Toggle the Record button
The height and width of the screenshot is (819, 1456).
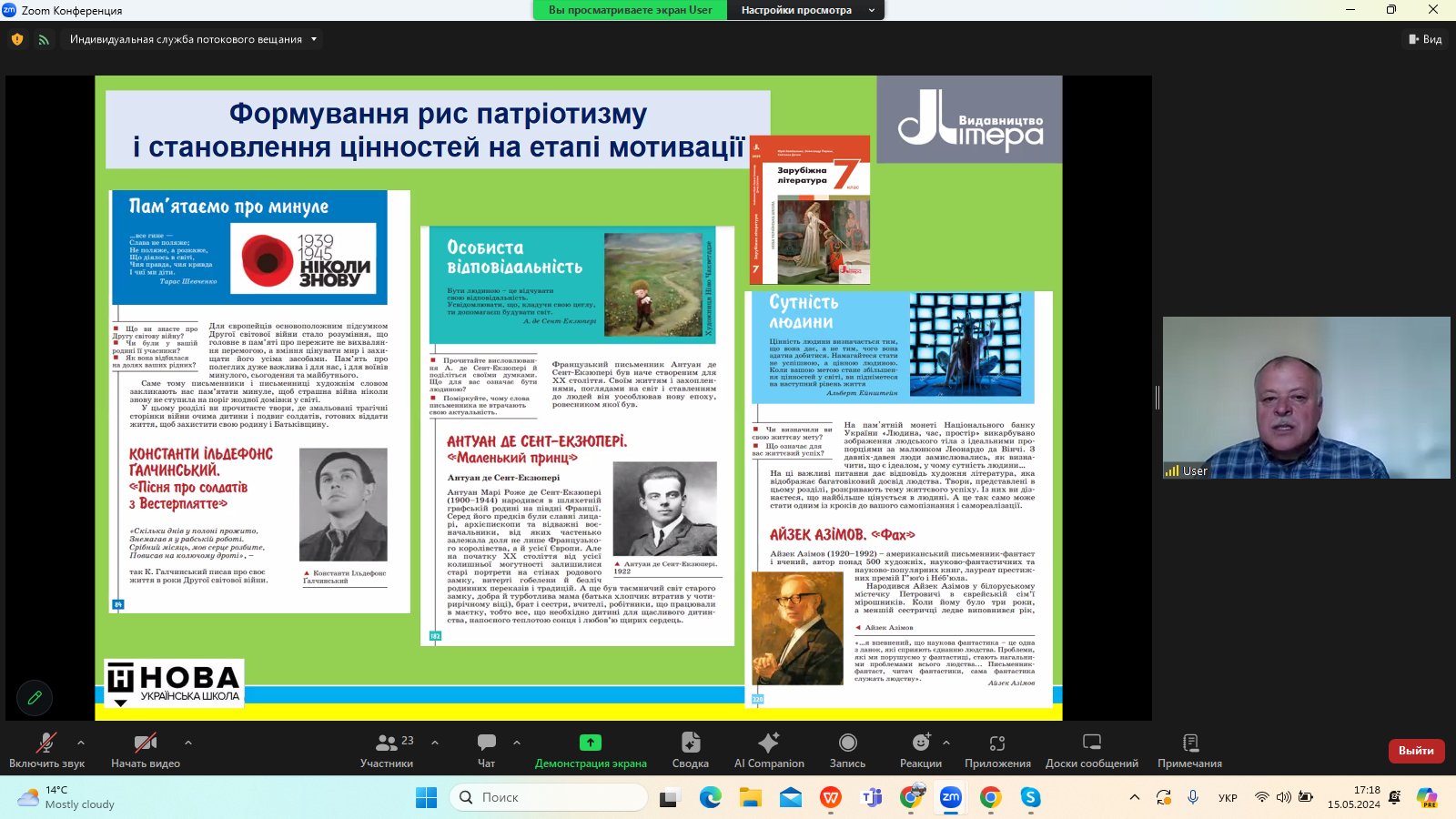coord(847,750)
